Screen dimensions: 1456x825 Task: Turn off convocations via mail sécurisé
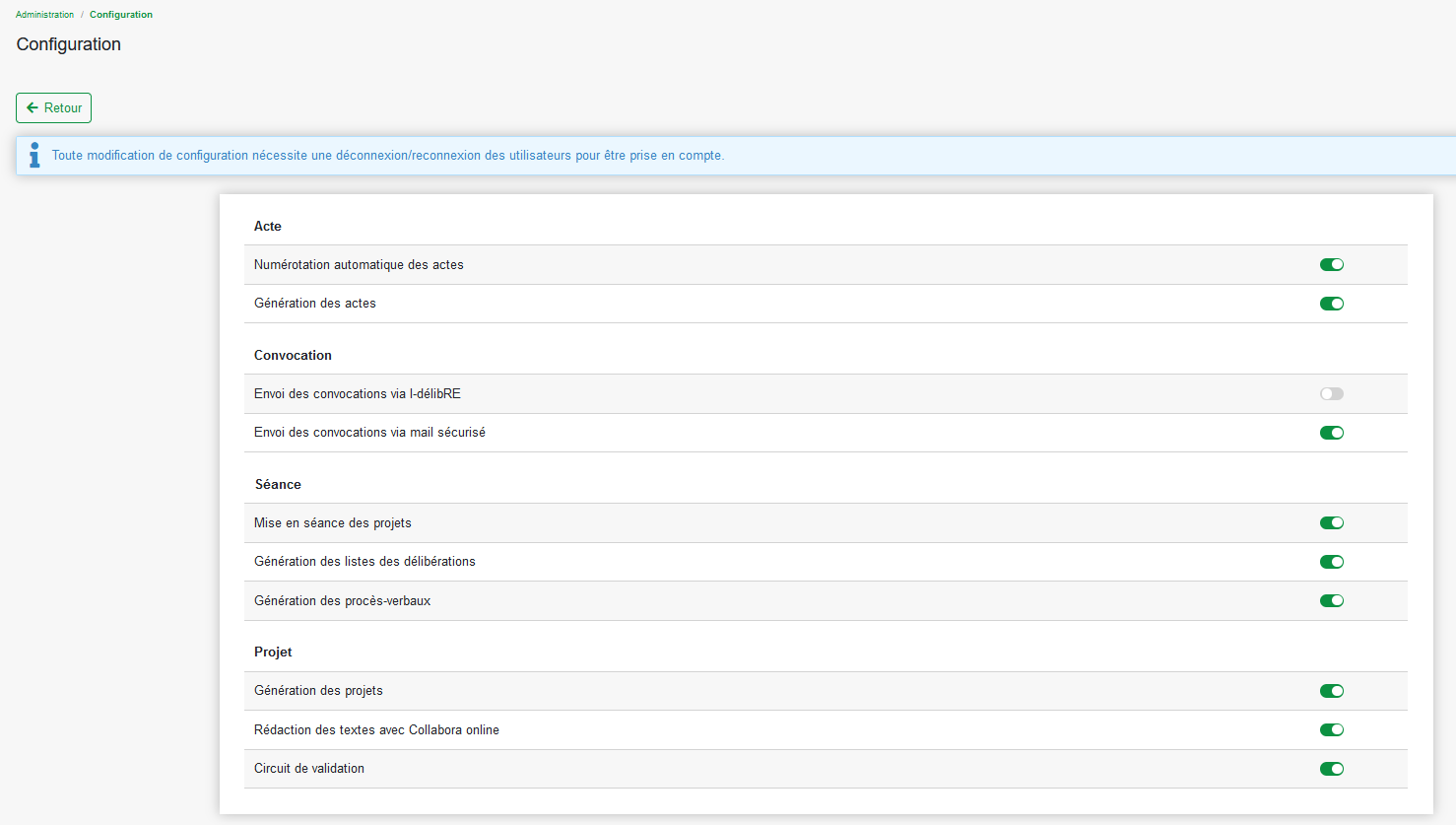click(1331, 433)
